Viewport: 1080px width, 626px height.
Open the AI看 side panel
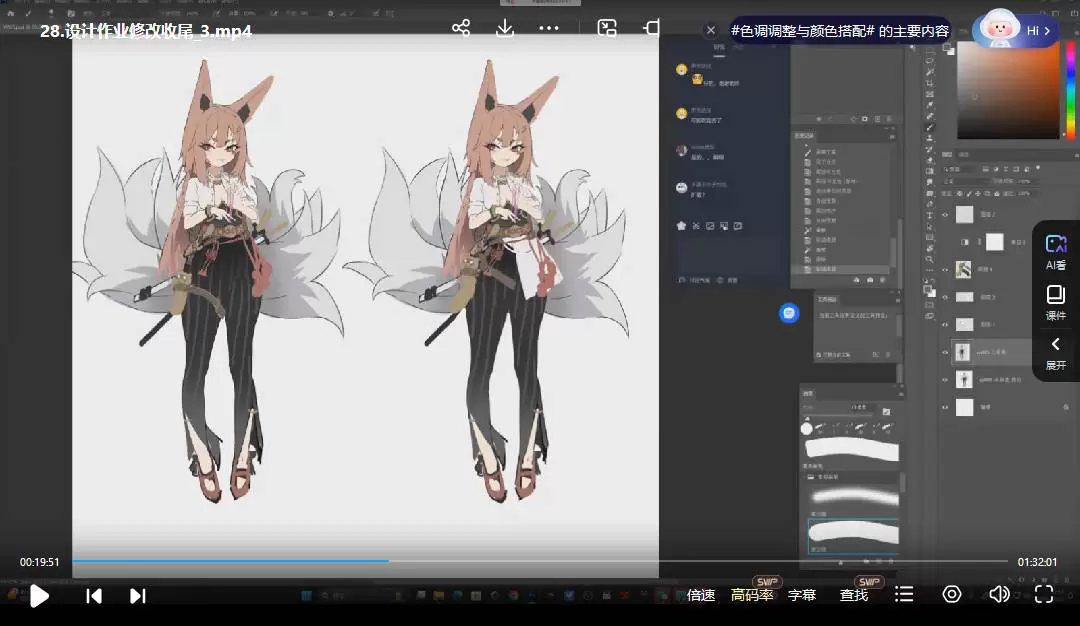(1055, 252)
